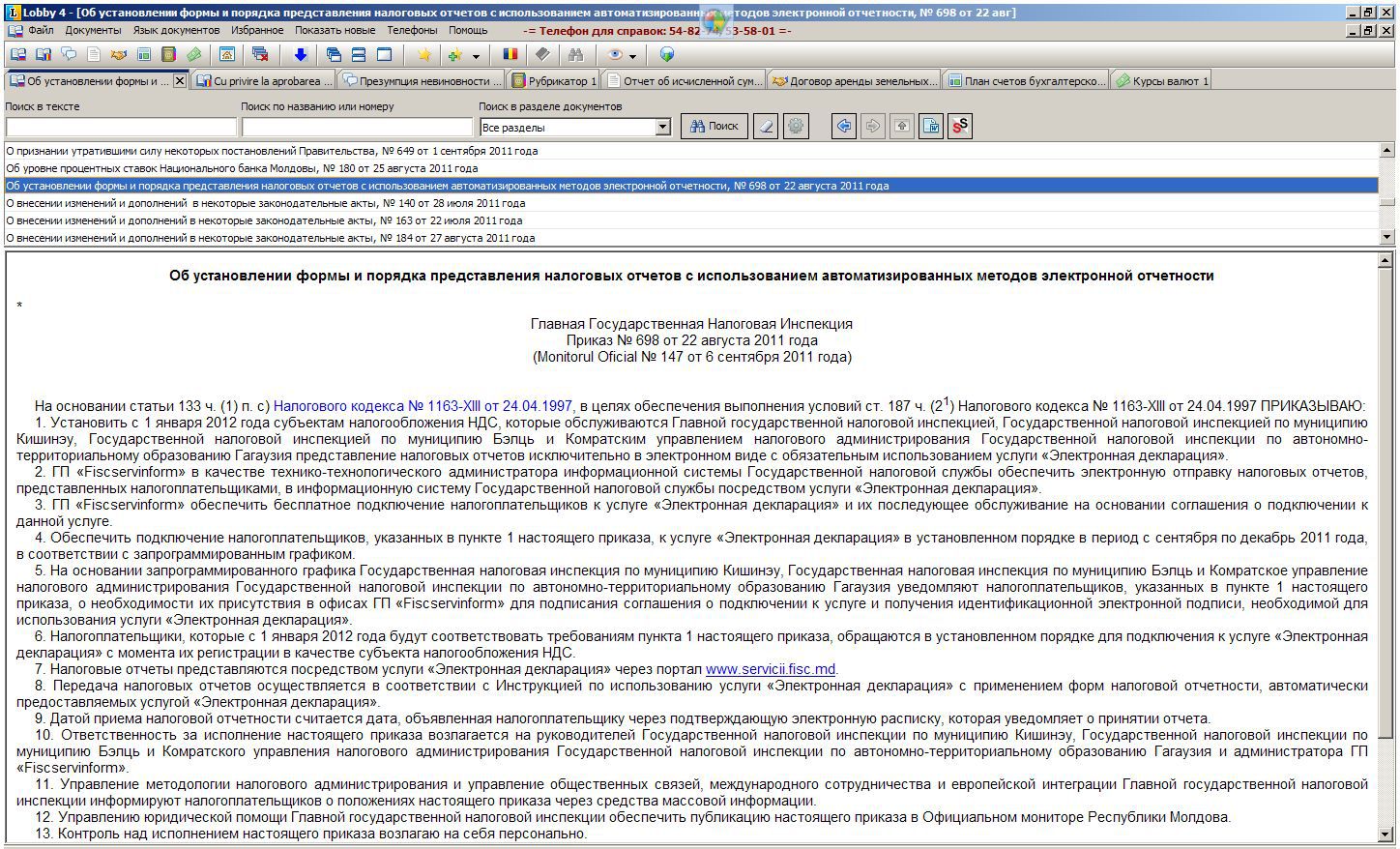Click document text pane scrollbar down arrow
The image size is (1400, 849).
coord(1385,834)
